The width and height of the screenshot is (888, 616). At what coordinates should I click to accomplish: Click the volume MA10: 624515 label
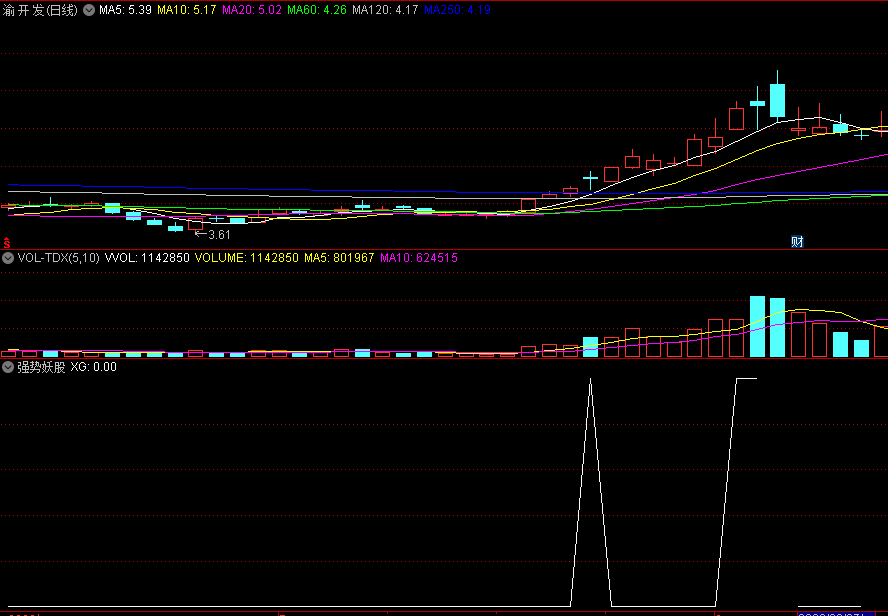pyautogui.click(x=419, y=258)
